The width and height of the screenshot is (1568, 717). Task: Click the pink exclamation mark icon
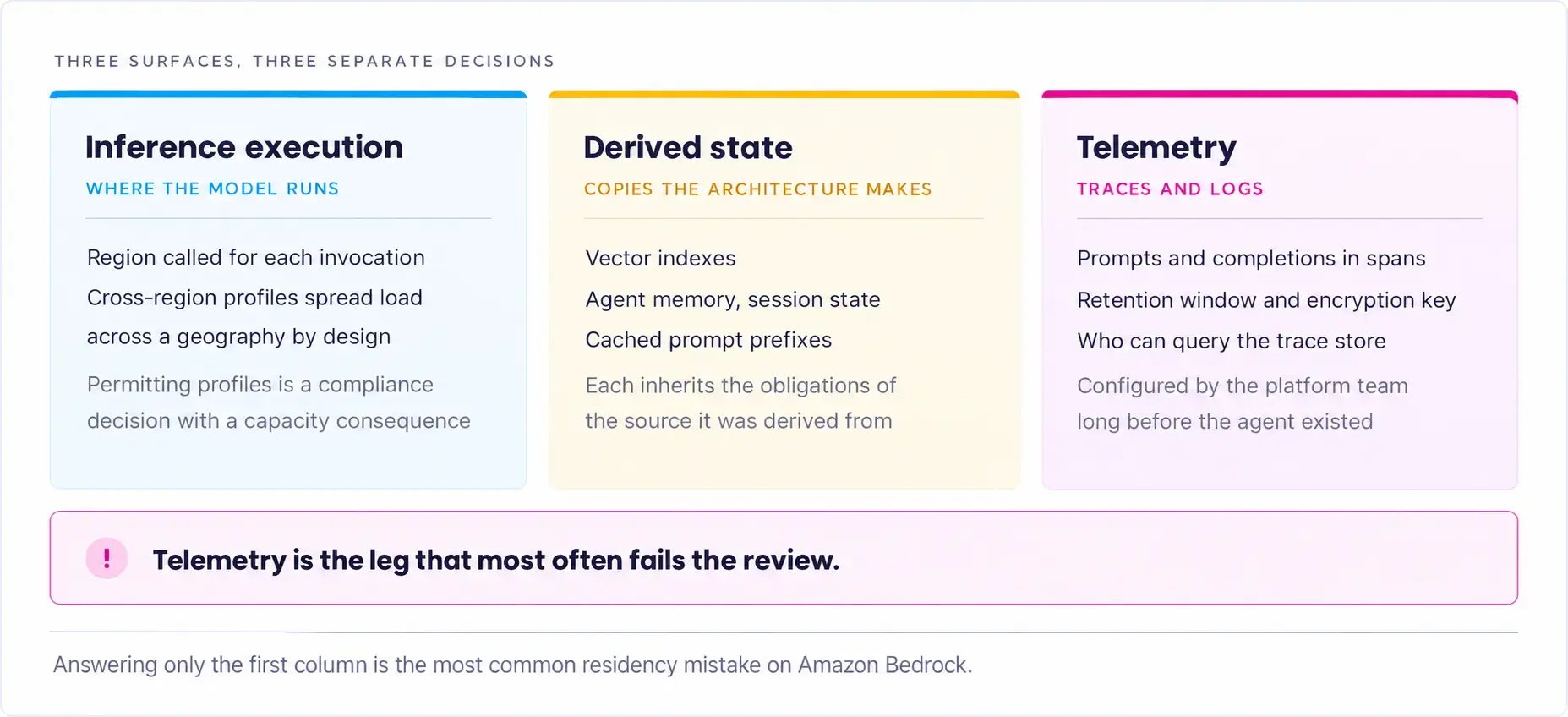tap(107, 558)
